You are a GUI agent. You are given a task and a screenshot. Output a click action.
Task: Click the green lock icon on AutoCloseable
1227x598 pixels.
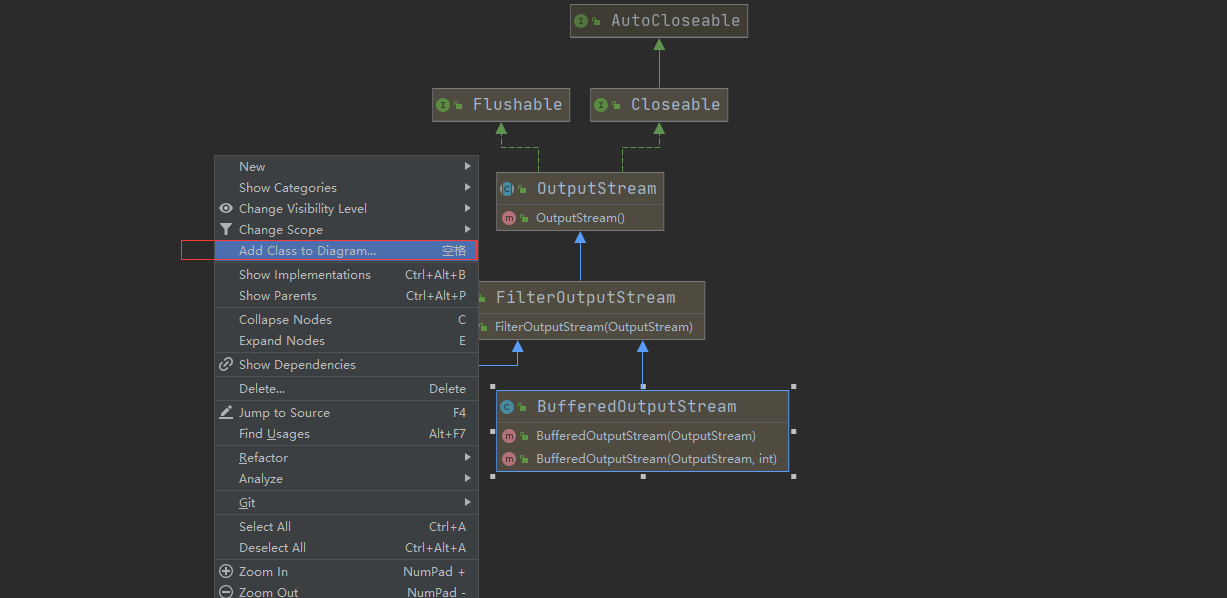[x=596, y=21]
